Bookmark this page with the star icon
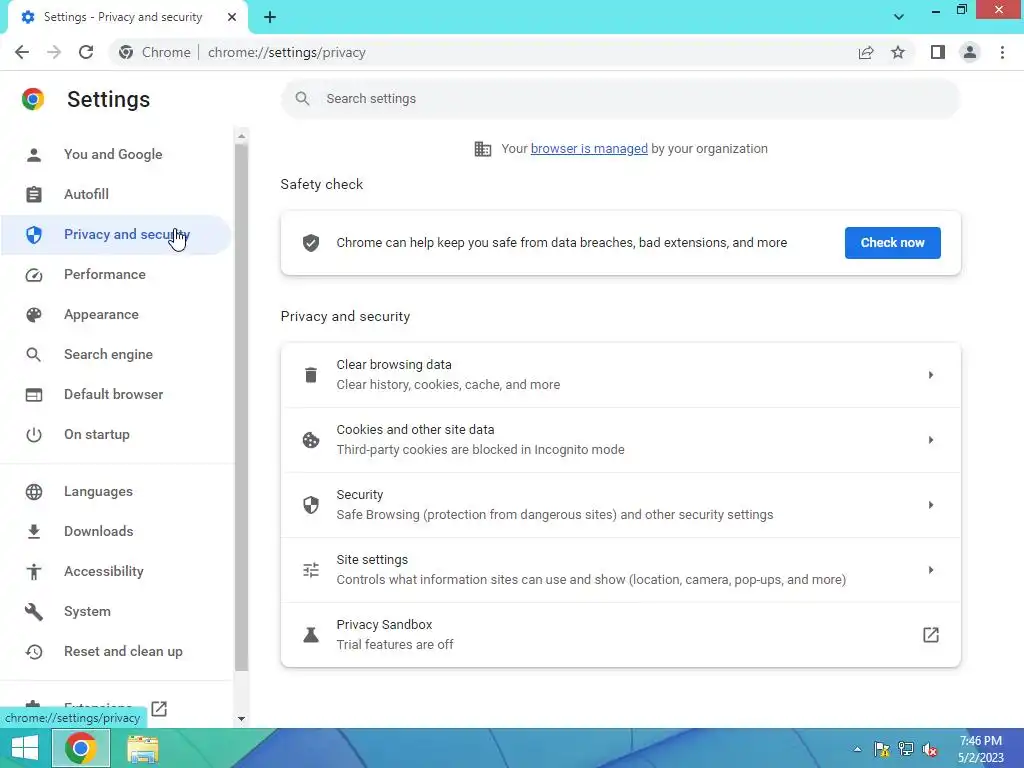This screenshot has width=1024, height=768. click(x=898, y=52)
